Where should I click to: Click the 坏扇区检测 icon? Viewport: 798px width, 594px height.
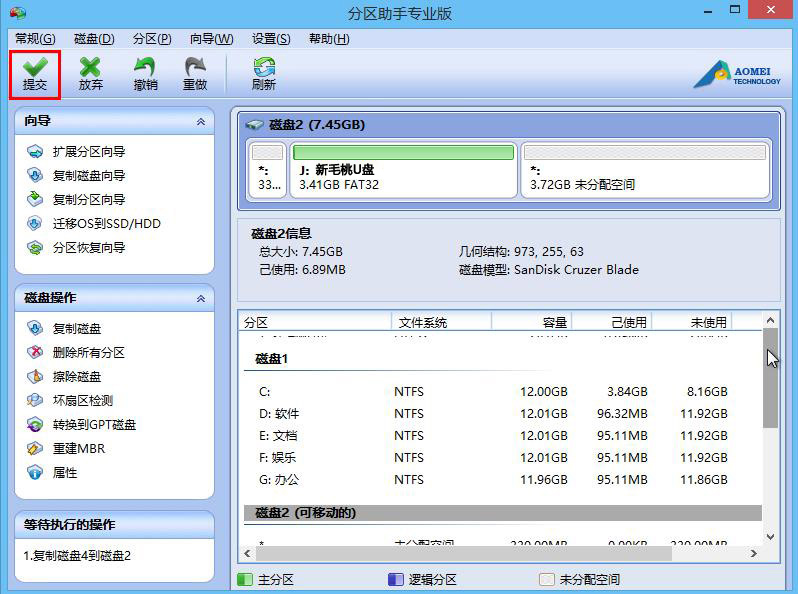(x=35, y=401)
